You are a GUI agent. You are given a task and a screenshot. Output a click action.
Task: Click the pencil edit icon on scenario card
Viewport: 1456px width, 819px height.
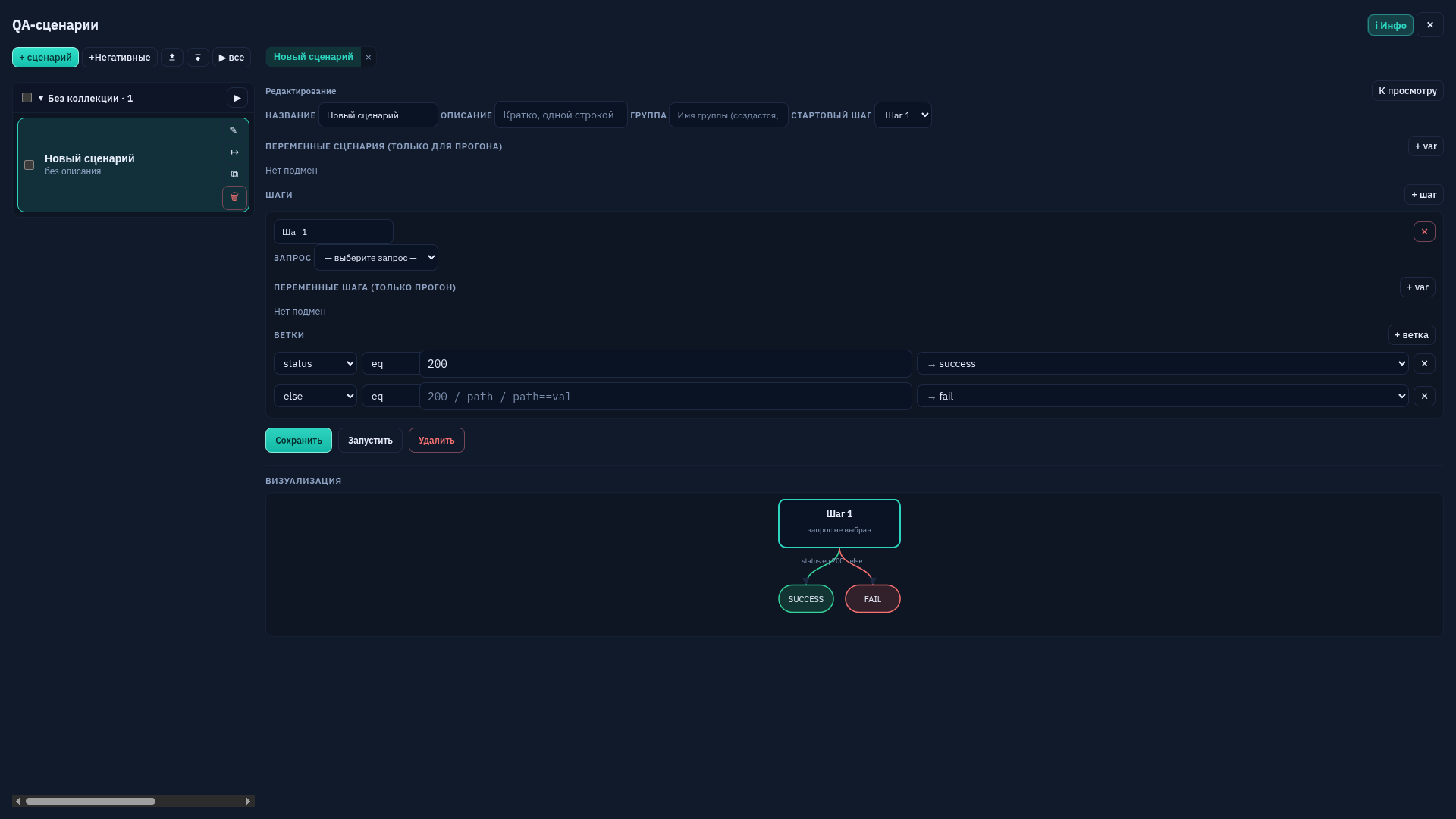coord(234,130)
